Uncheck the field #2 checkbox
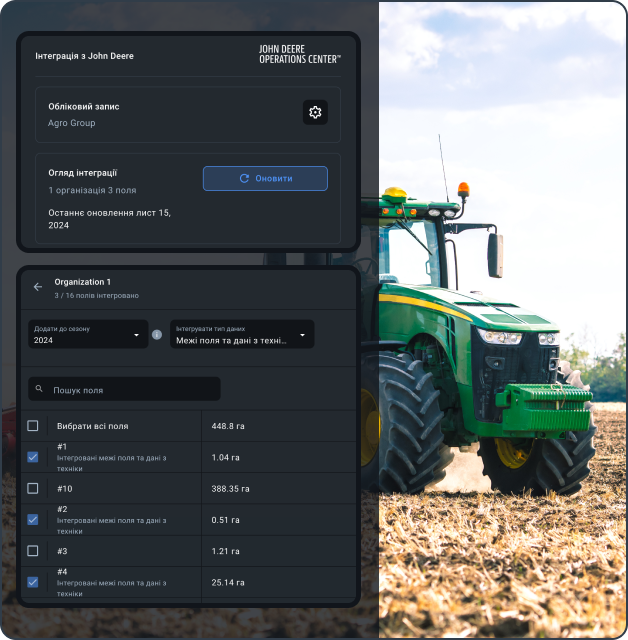The image size is (628, 640). click(x=33, y=520)
